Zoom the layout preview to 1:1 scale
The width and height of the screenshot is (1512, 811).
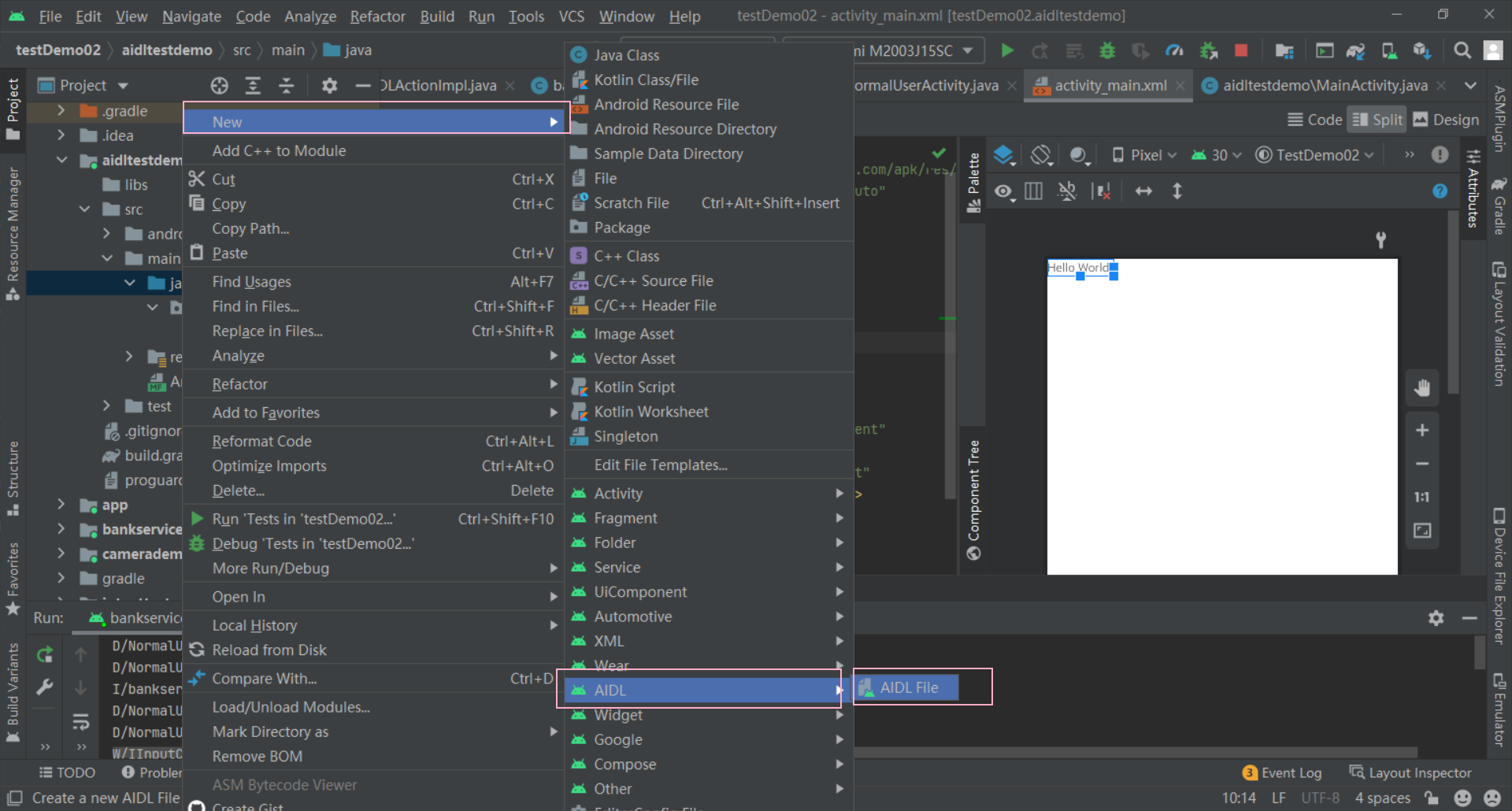click(x=1421, y=496)
